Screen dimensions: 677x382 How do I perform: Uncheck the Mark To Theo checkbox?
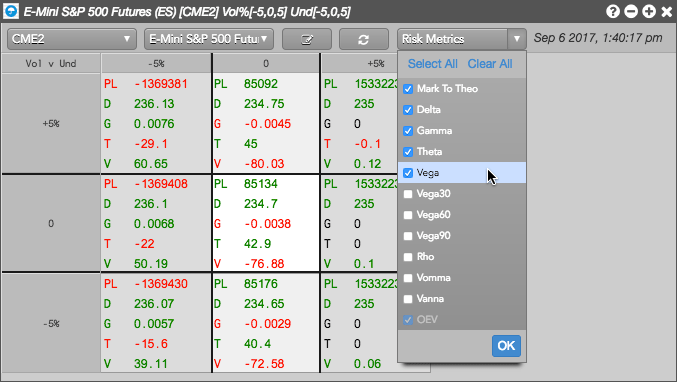tap(408, 89)
